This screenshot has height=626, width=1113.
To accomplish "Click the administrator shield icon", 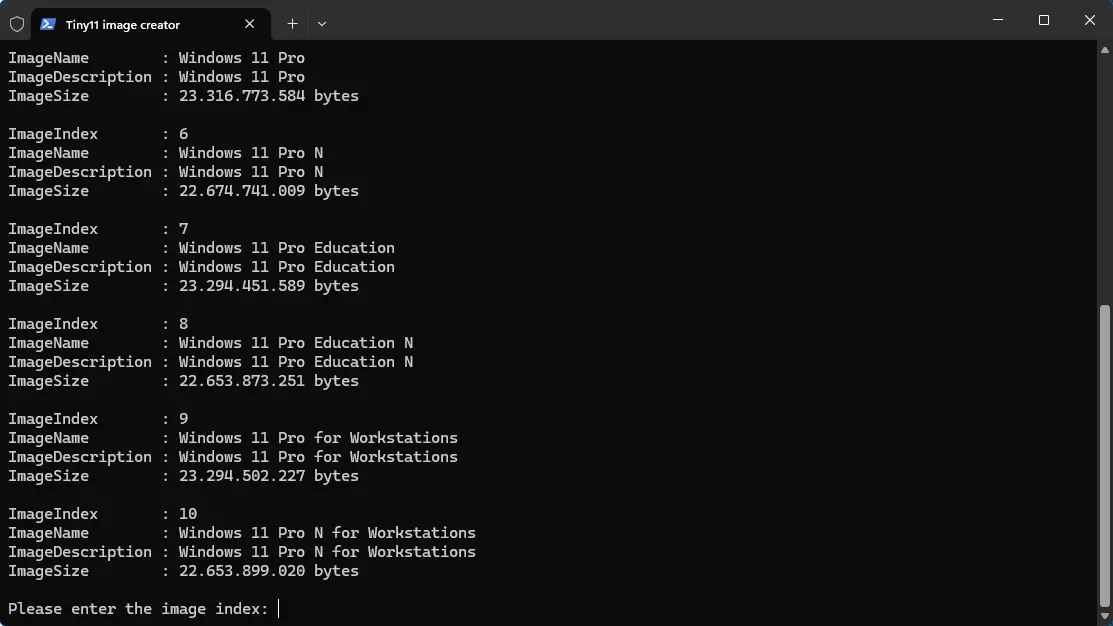I will (17, 24).
